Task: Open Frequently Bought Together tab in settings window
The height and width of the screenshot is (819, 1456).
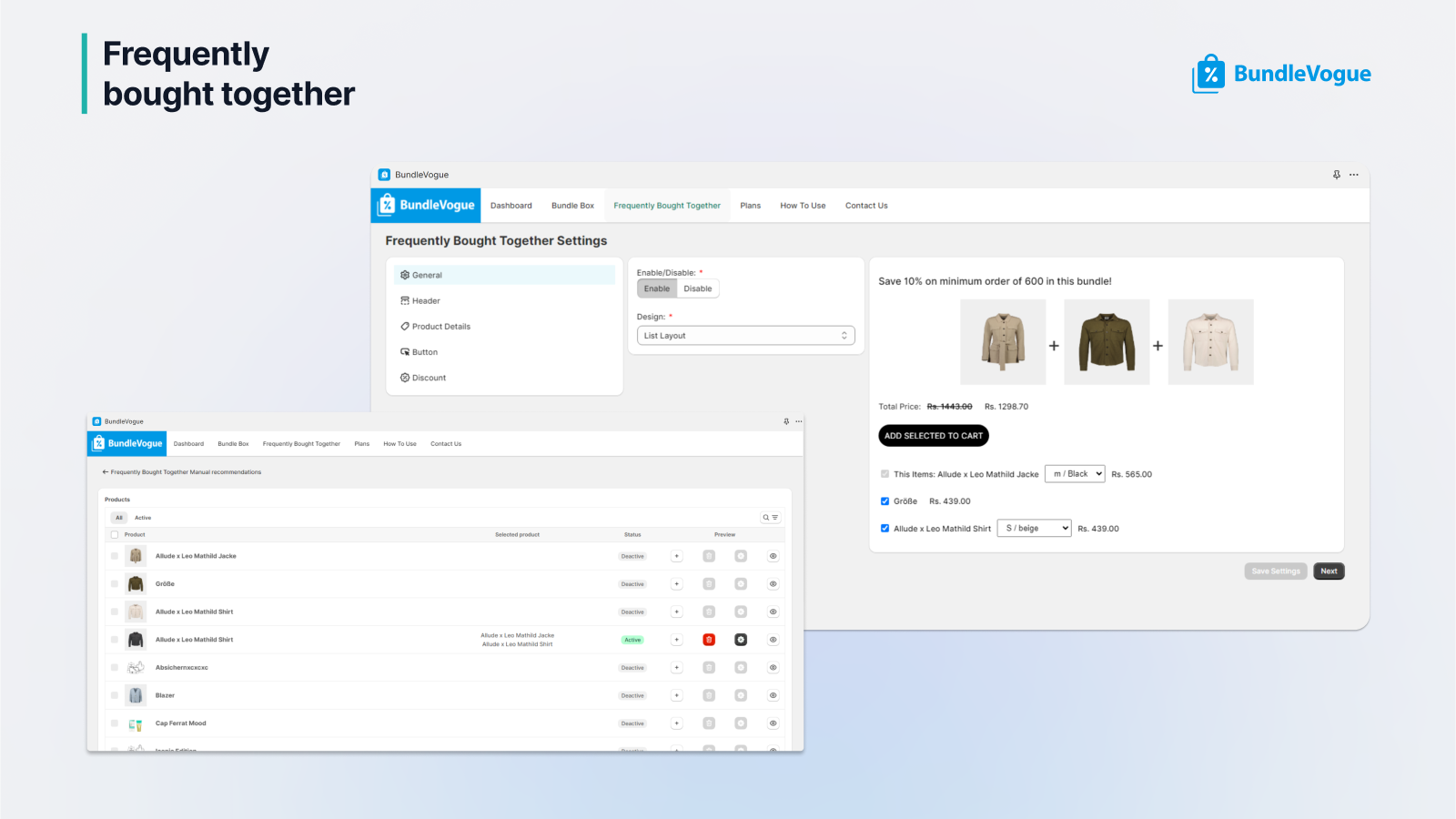Action: coord(667,206)
